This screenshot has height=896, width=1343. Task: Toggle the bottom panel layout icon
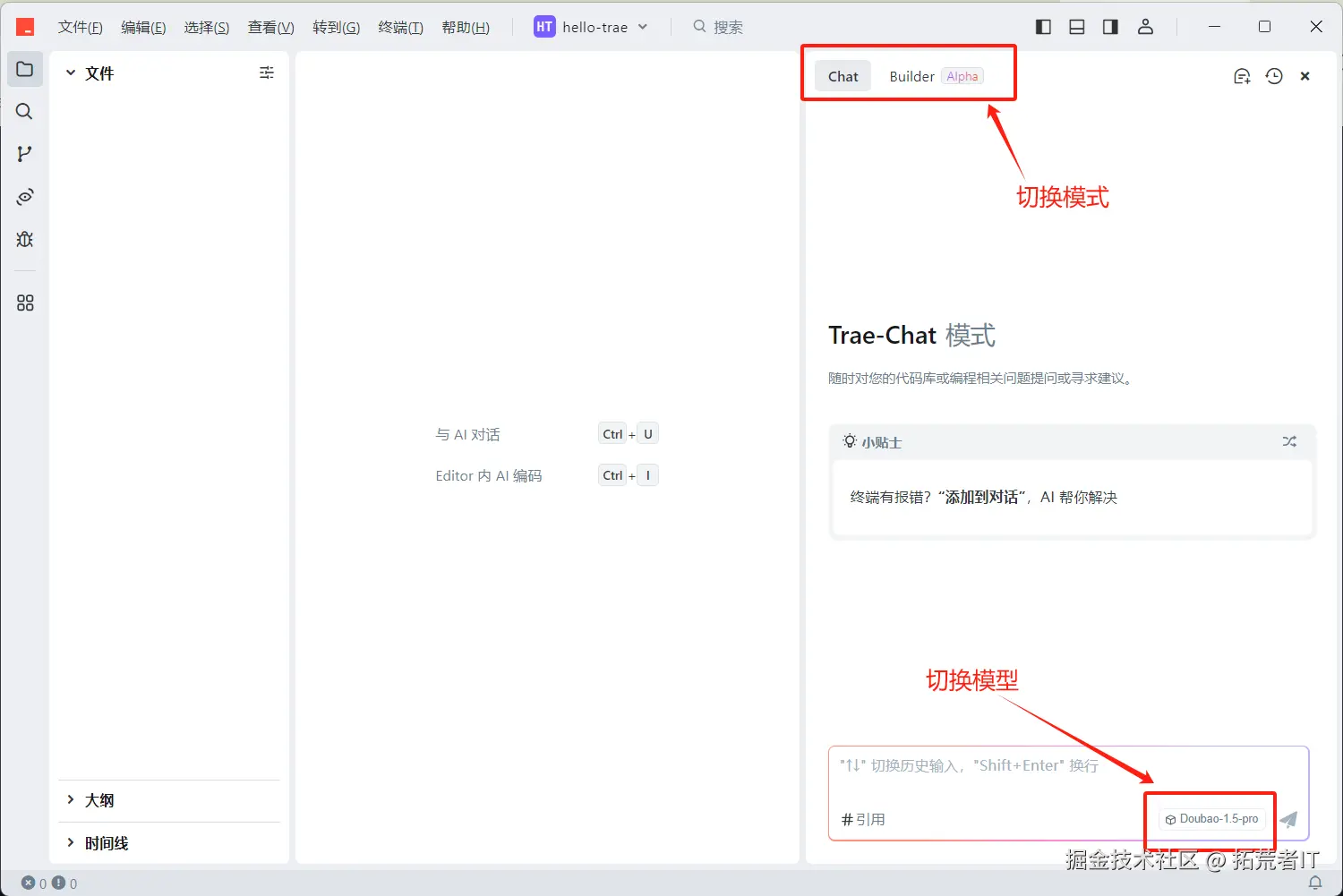click(x=1077, y=27)
